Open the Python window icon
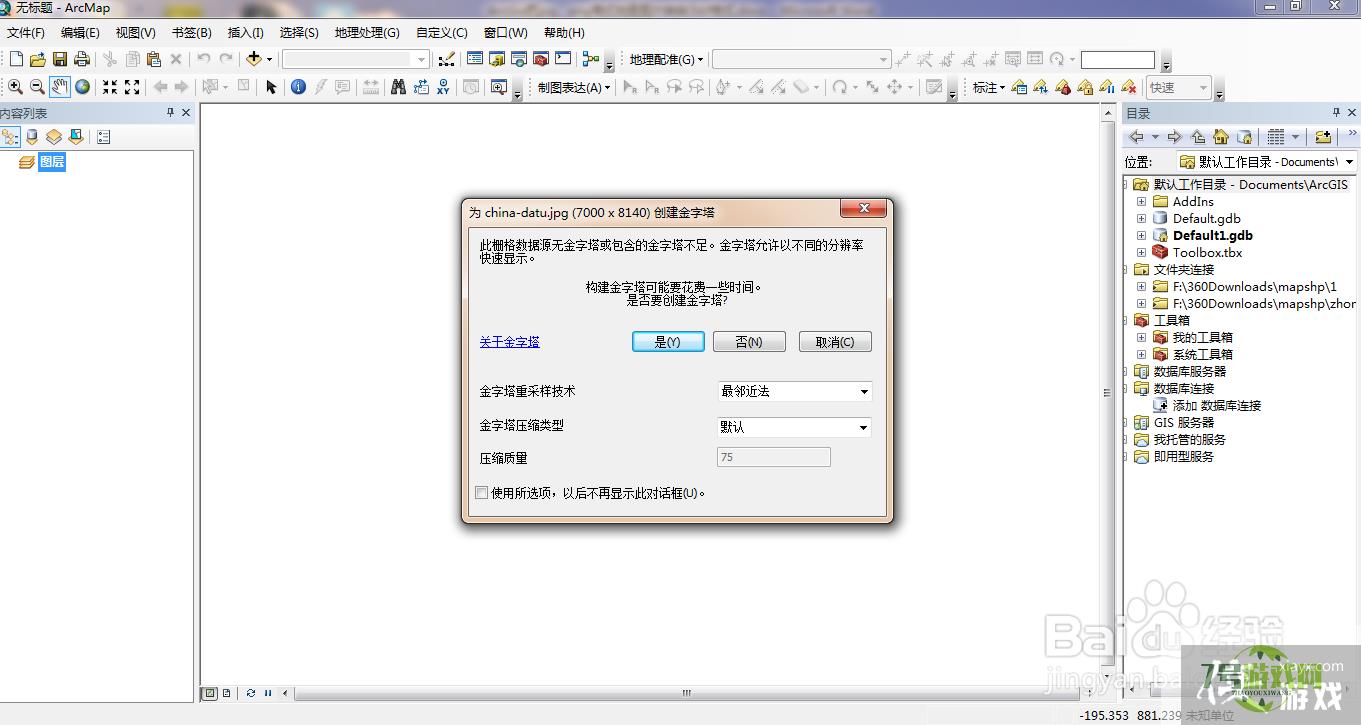Viewport: 1361px width, 725px height. 563,59
